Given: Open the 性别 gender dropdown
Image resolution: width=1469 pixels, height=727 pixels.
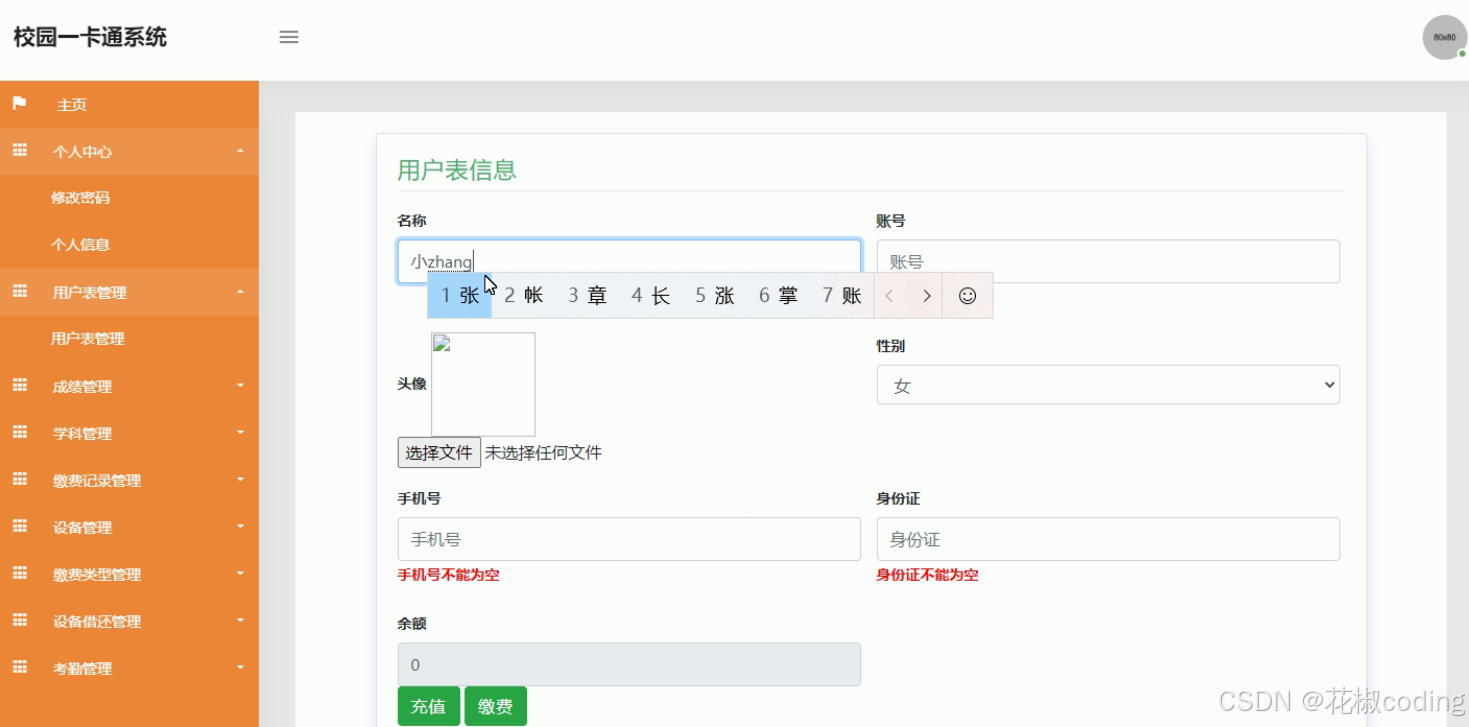Looking at the screenshot, I should [x=1107, y=384].
